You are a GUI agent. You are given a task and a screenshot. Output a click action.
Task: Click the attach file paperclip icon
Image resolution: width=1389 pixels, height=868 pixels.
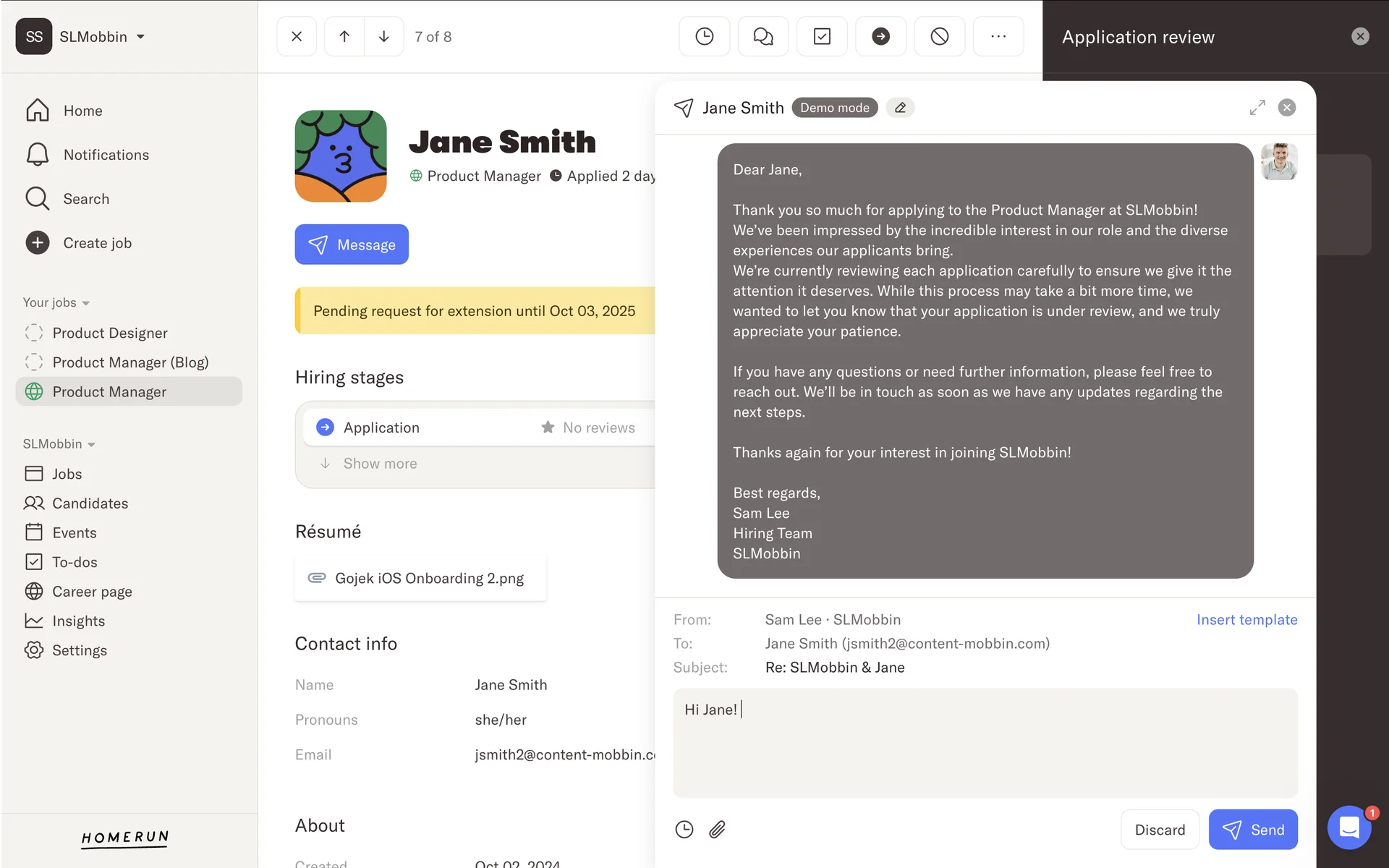pyautogui.click(x=717, y=829)
